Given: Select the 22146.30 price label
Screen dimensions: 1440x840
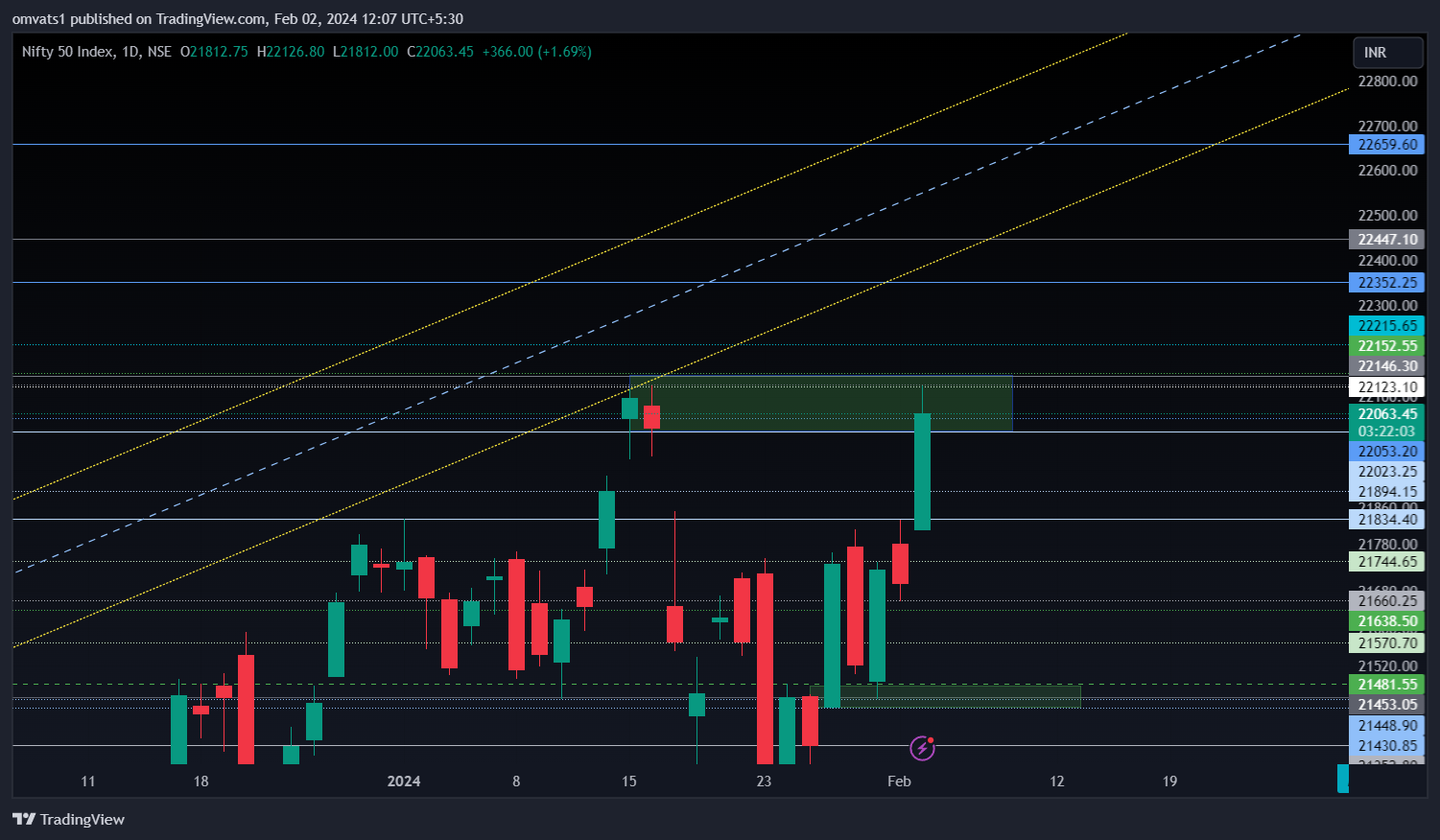Looking at the screenshot, I should [1386, 366].
